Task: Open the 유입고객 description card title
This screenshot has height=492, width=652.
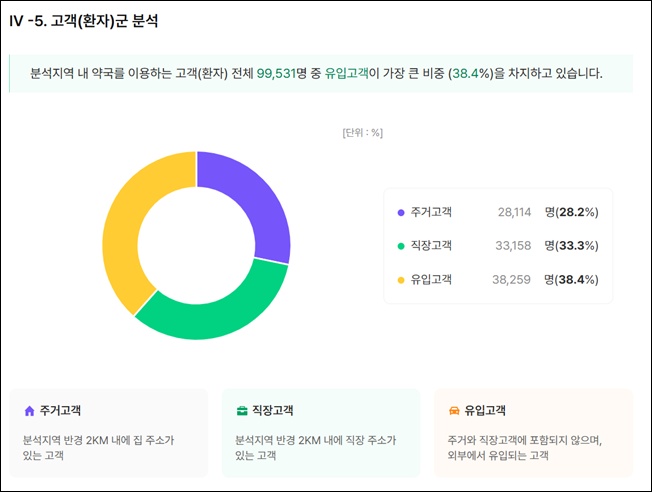Action: coord(485,410)
